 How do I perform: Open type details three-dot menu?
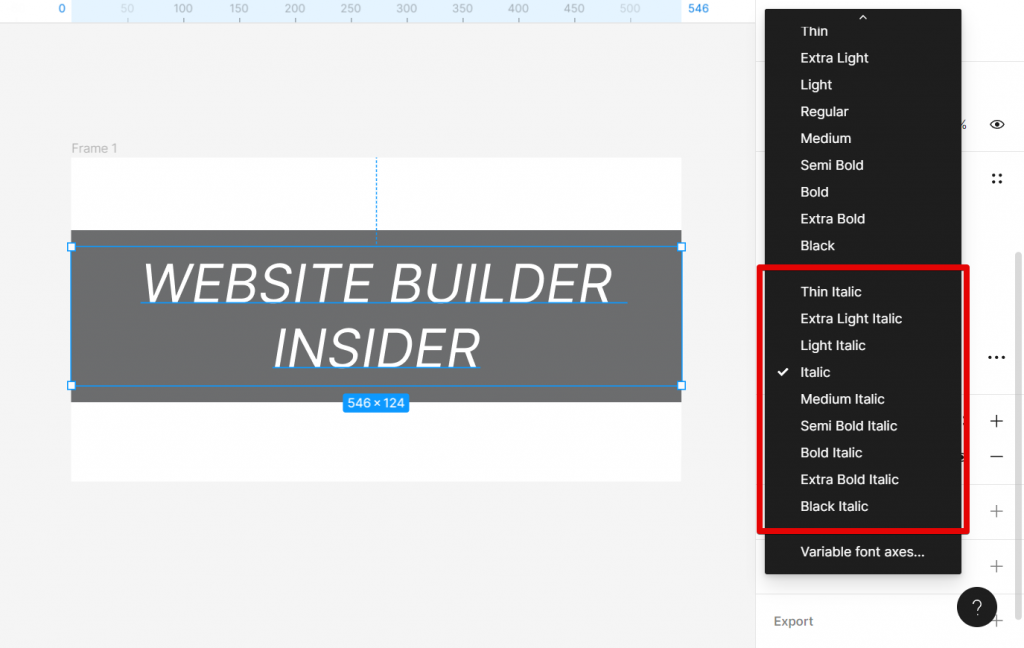[x=997, y=357]
